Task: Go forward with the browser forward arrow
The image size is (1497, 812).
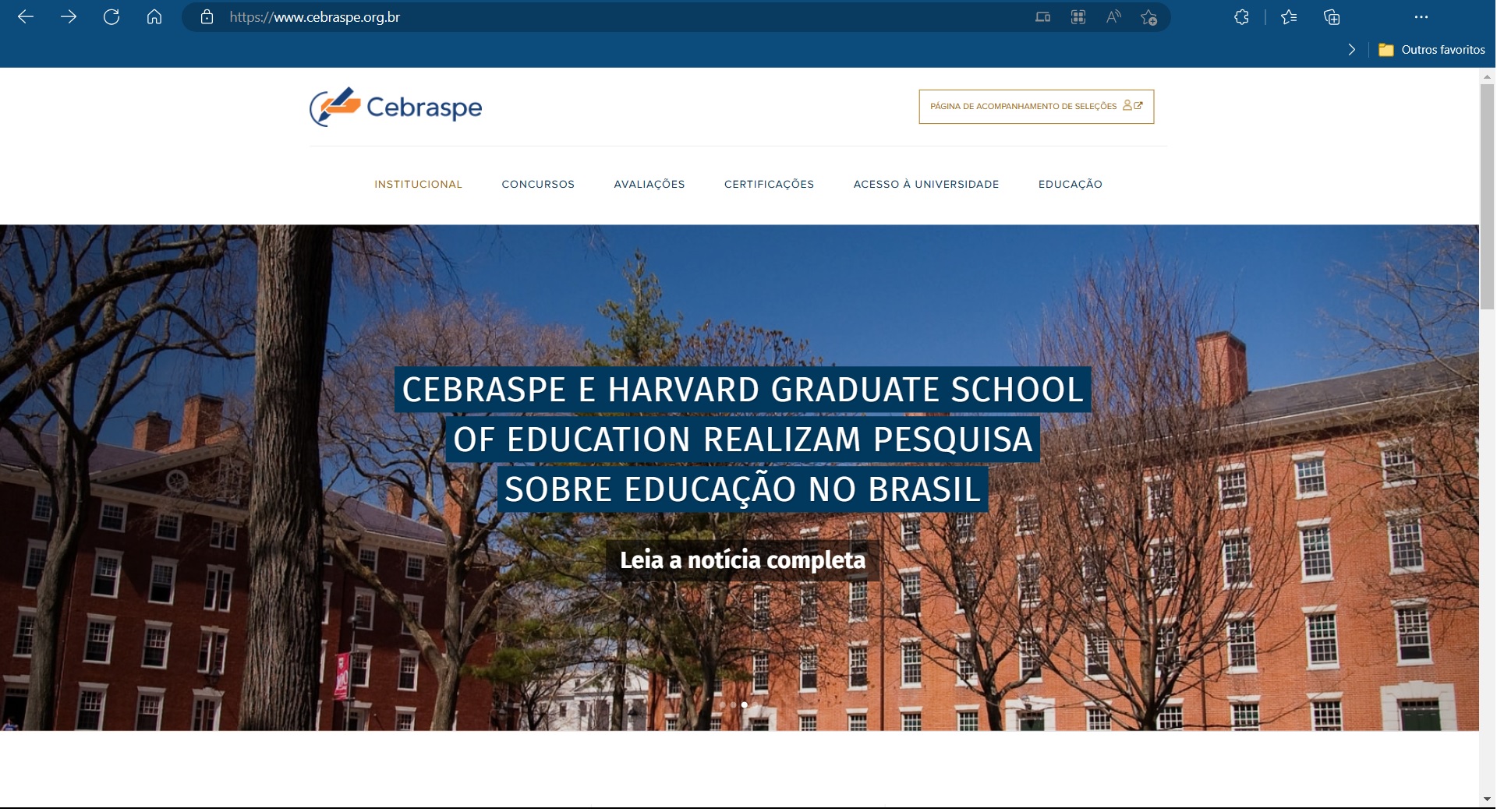Action: [69, 17]
